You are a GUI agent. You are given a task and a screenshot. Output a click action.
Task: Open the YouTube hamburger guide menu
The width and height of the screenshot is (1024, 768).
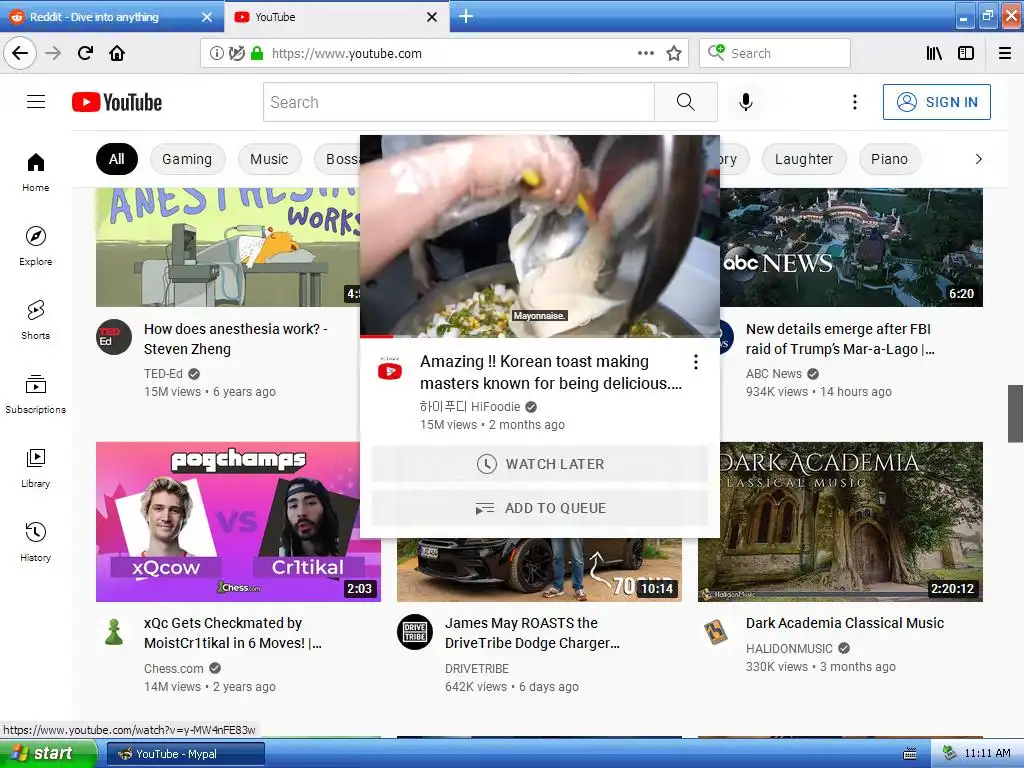click(36, 102)
